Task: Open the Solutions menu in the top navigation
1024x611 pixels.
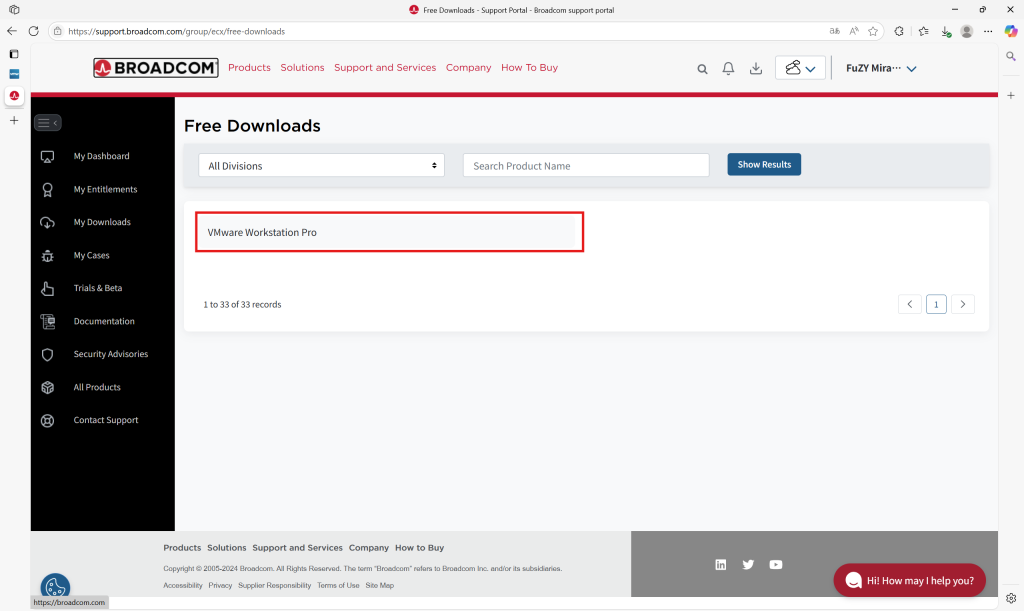Action: tap(302, 67)
